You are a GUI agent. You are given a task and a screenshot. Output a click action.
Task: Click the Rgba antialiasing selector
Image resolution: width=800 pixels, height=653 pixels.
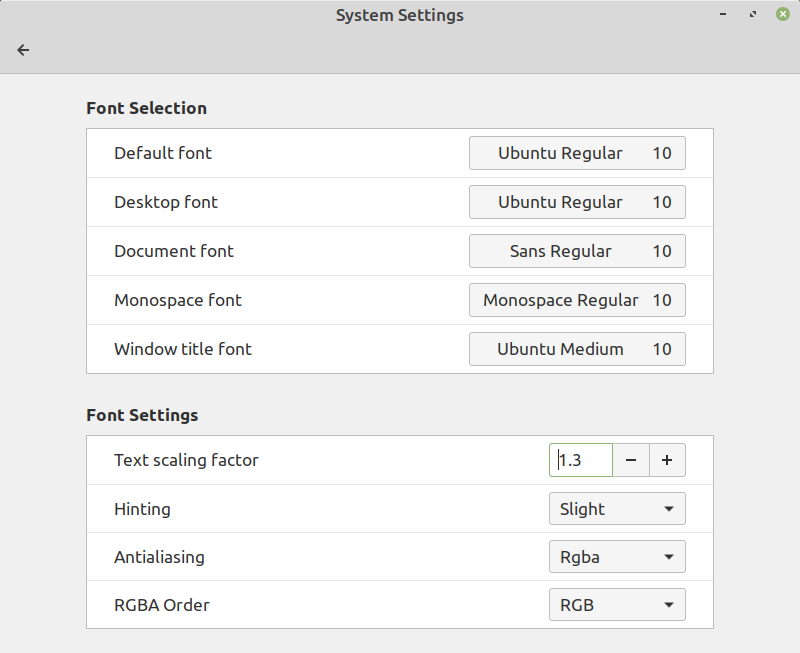pos(616,556)
